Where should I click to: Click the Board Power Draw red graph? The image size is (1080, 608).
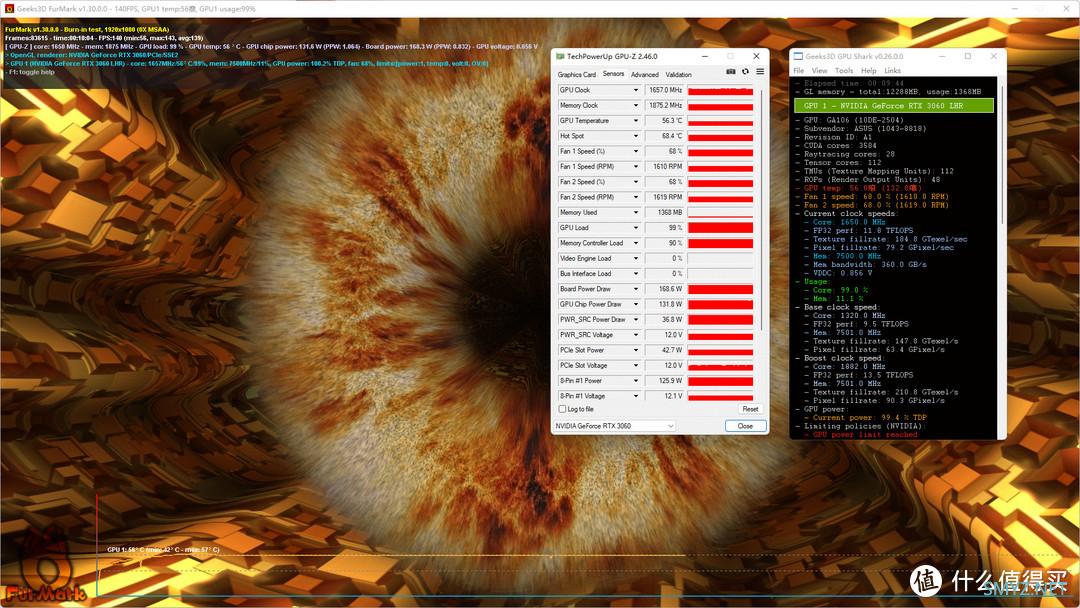[720, 289]
